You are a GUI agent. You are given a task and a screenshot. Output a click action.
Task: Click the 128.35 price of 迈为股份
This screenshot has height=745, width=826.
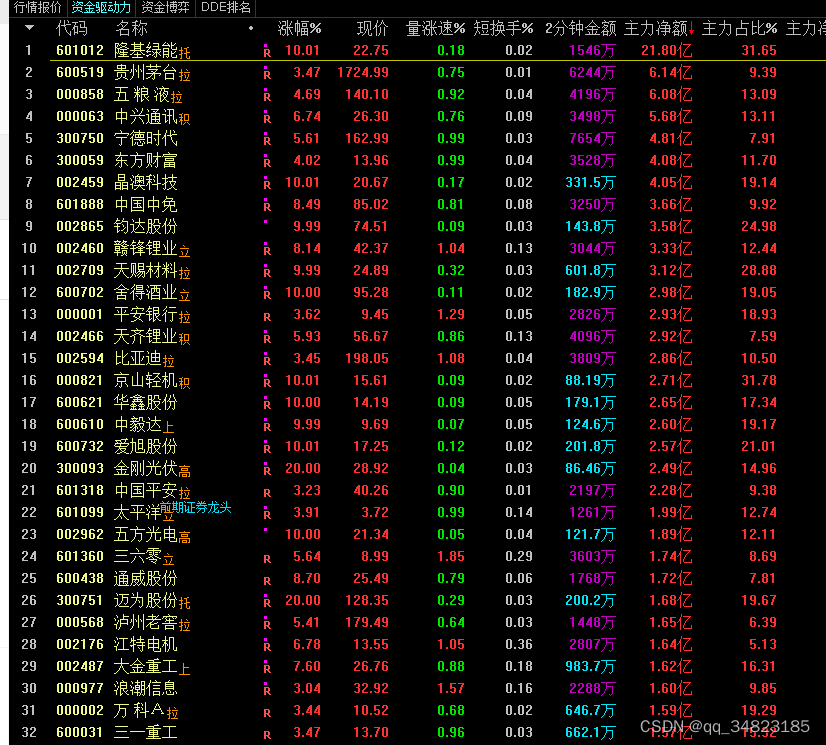click(x=367, y=600)
